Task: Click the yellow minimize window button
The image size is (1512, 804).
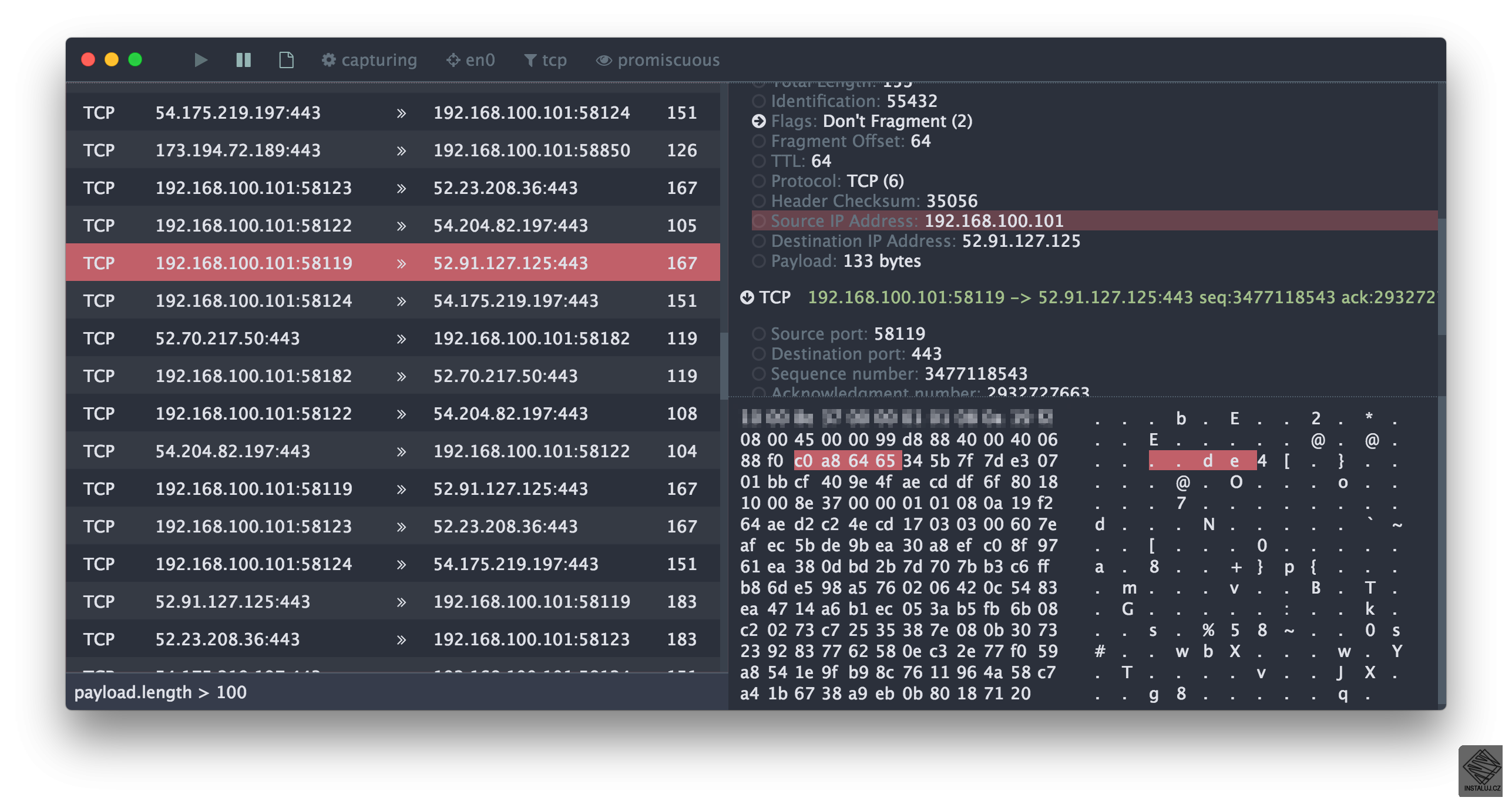Action: click(x=112, y=60)
